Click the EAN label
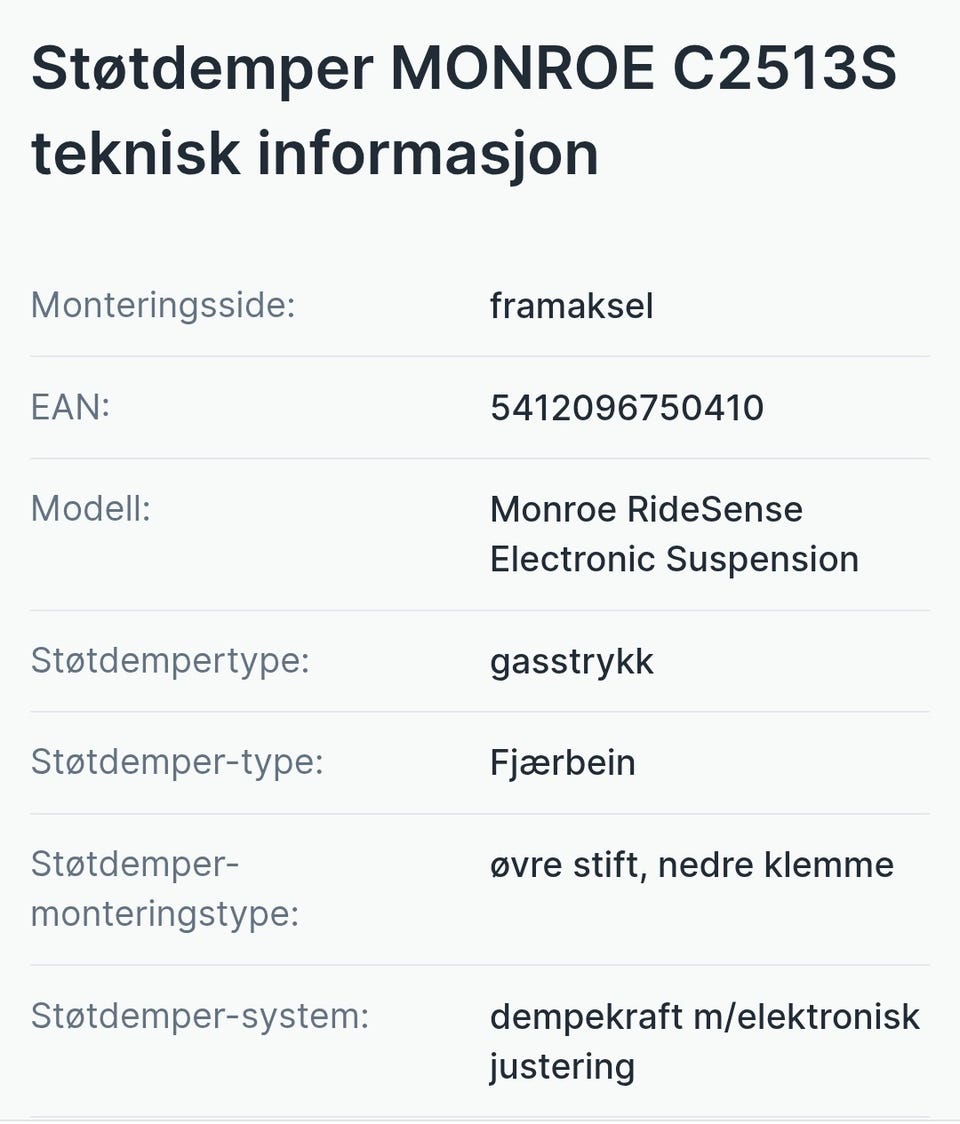The image size is (960, 1124). click(70, 407)
